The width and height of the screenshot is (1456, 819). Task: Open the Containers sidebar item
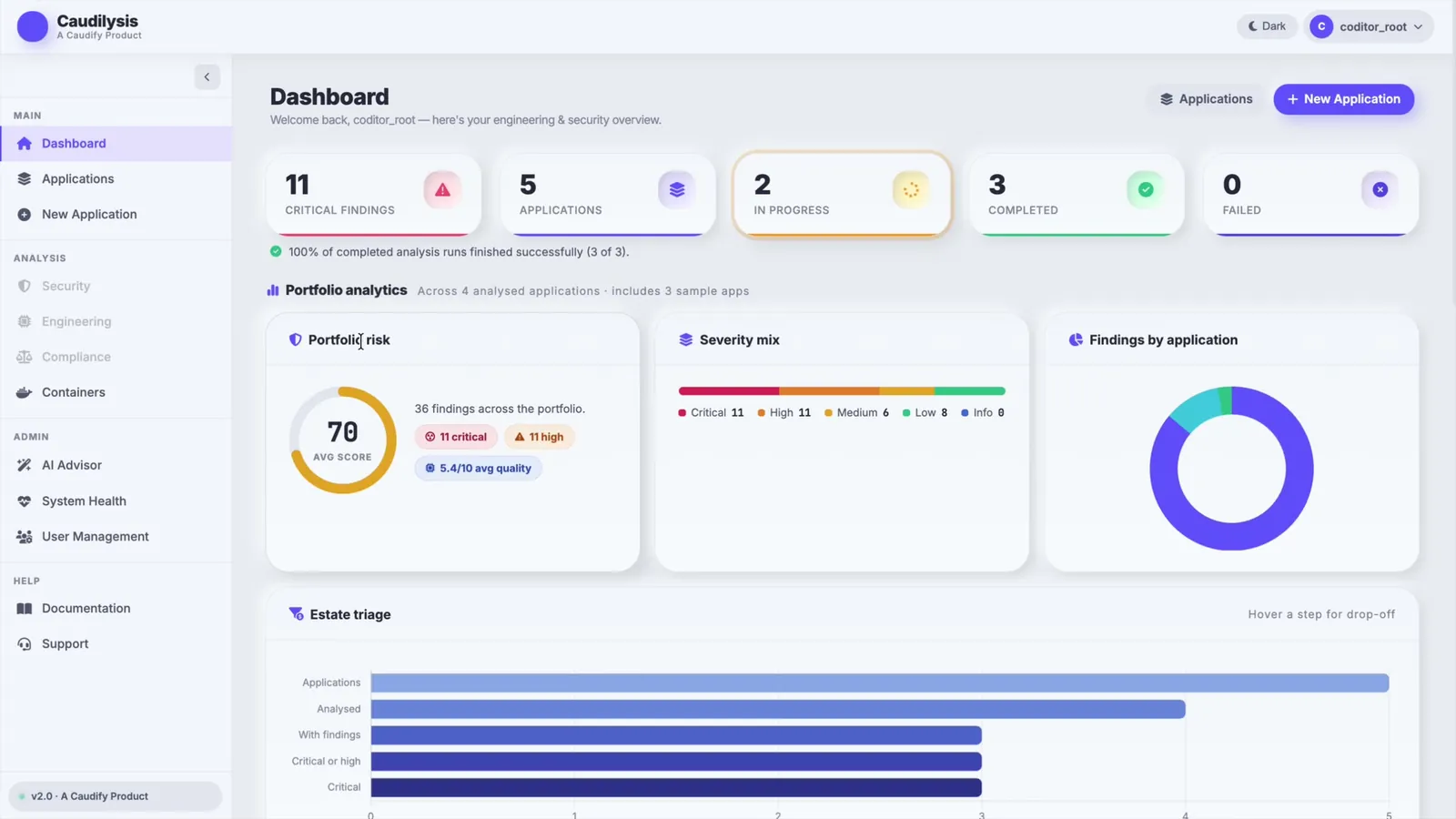click(116, 392)
